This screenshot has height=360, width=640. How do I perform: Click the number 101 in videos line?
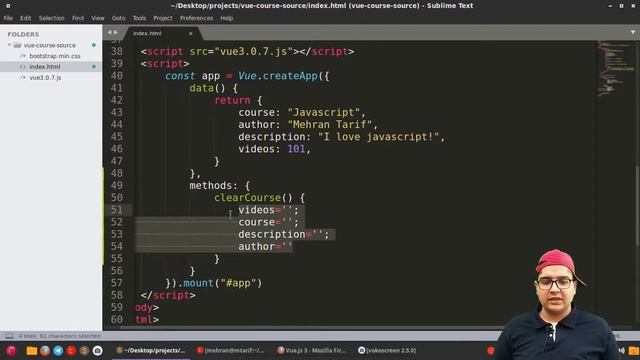[x=296, y=149]
